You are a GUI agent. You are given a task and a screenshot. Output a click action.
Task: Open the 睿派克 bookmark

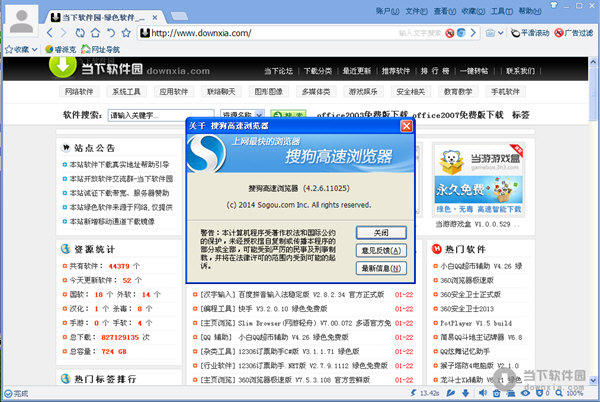coord(60,49)
